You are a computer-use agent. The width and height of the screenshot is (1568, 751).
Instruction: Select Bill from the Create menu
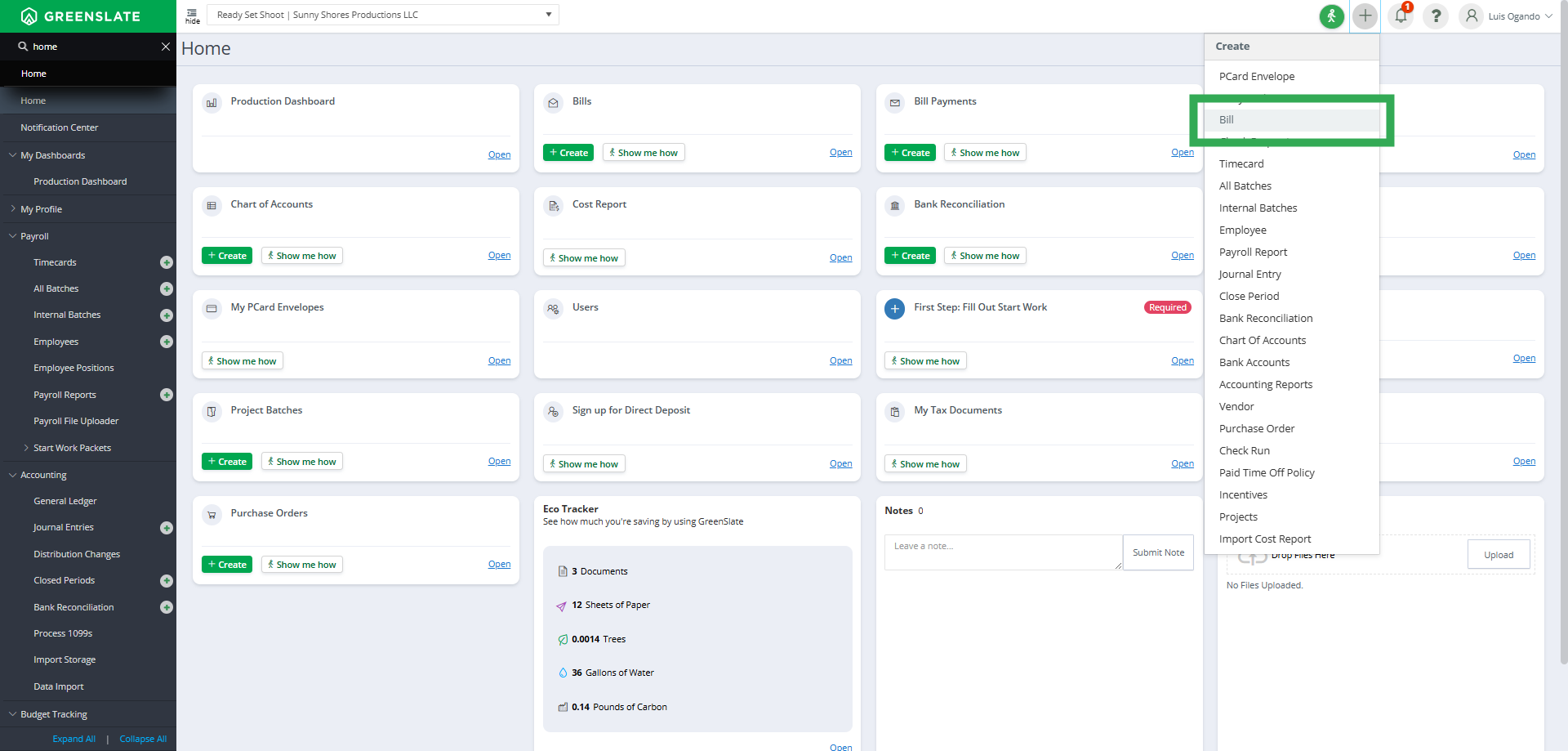click(x=1227, y=120)
